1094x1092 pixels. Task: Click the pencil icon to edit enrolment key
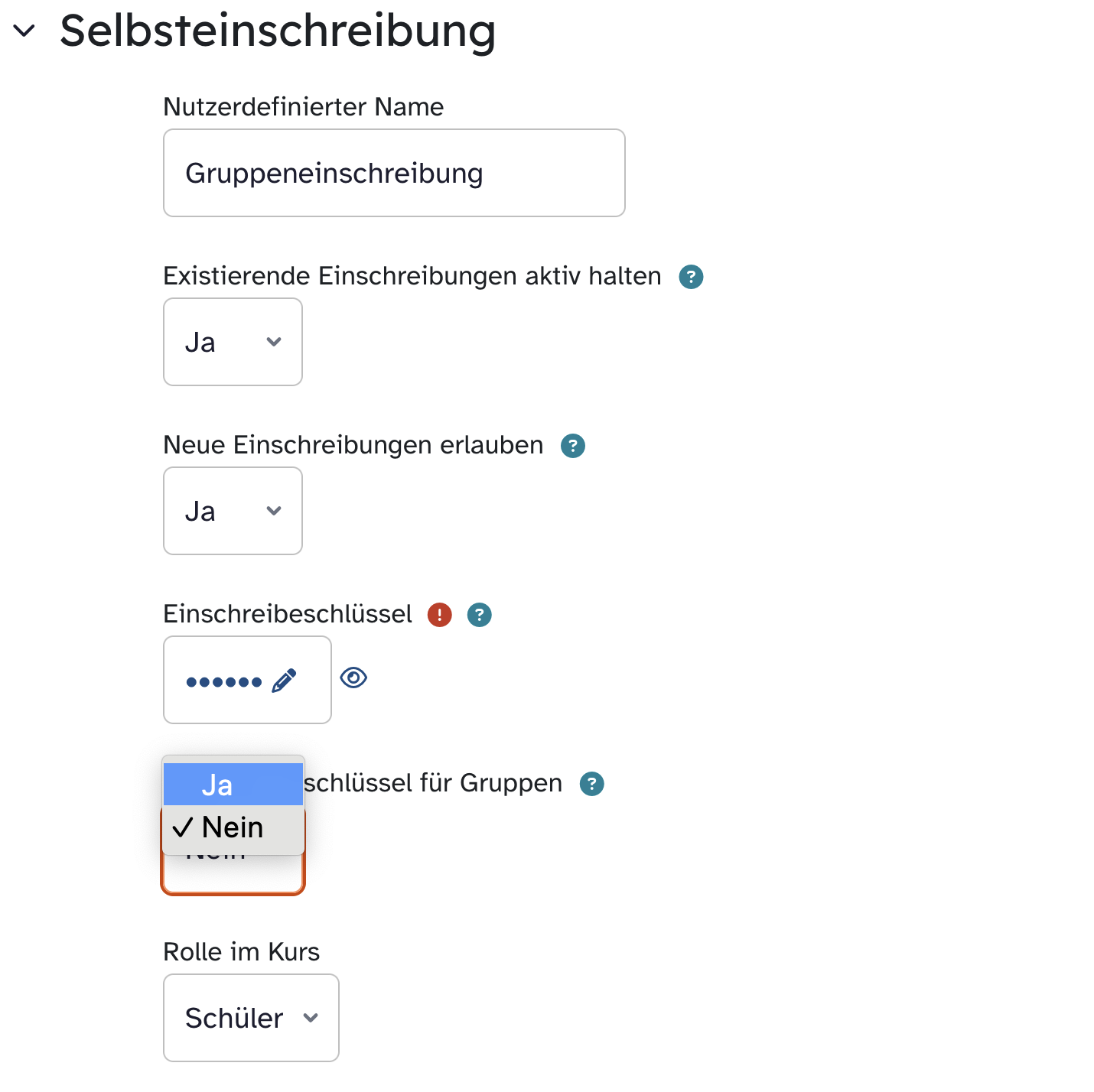pyautogui.click(x=285, y=681)
